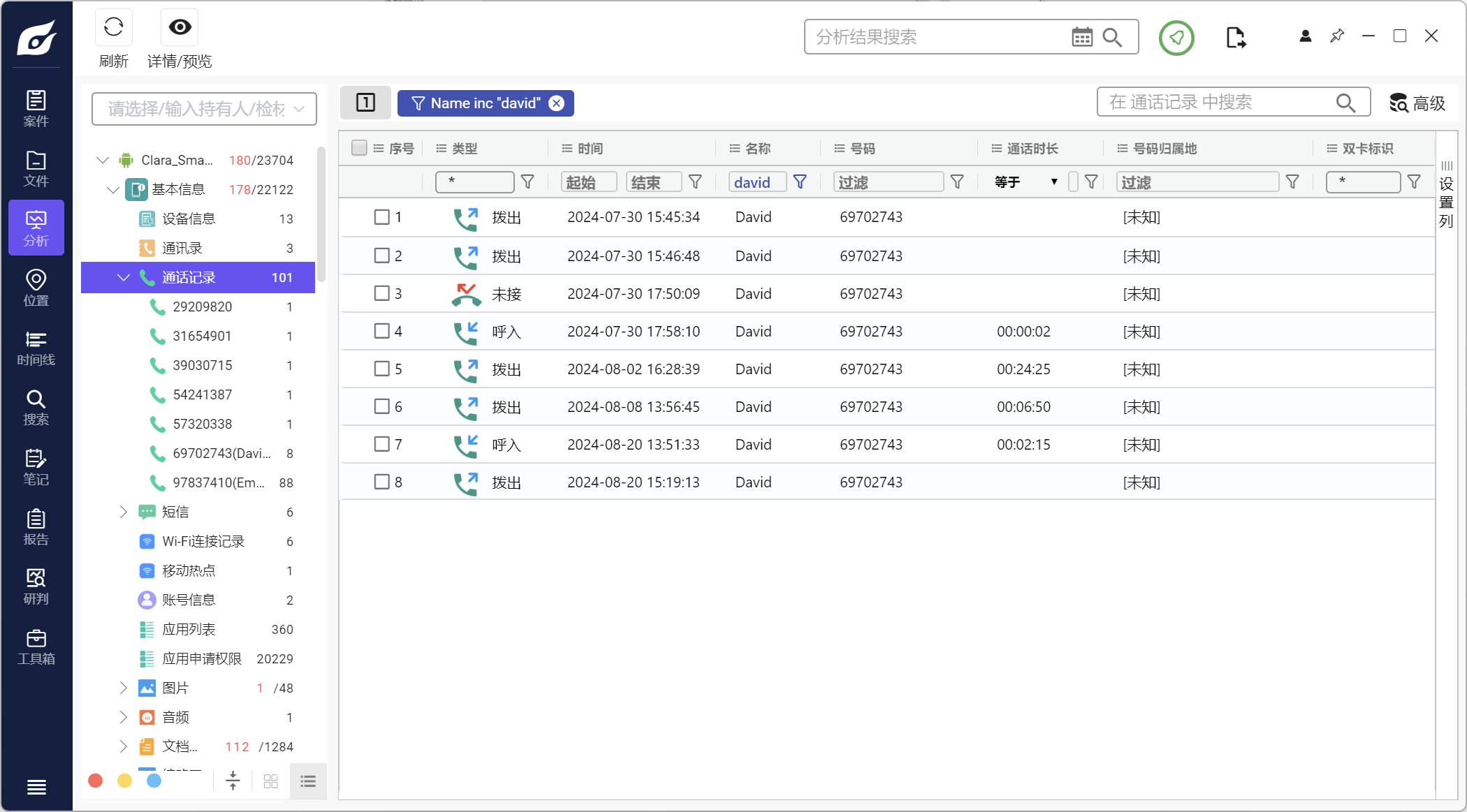This screenshot has height=812, width=1467.
Task: Select the red tag color dot
Action: (96, 781)
